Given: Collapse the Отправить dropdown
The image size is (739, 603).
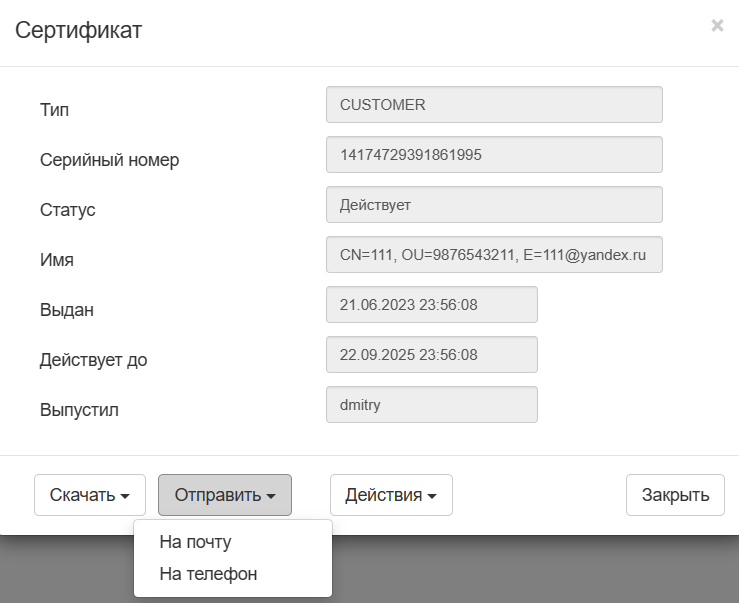Looking at the screenshot, I should (225, 495).
